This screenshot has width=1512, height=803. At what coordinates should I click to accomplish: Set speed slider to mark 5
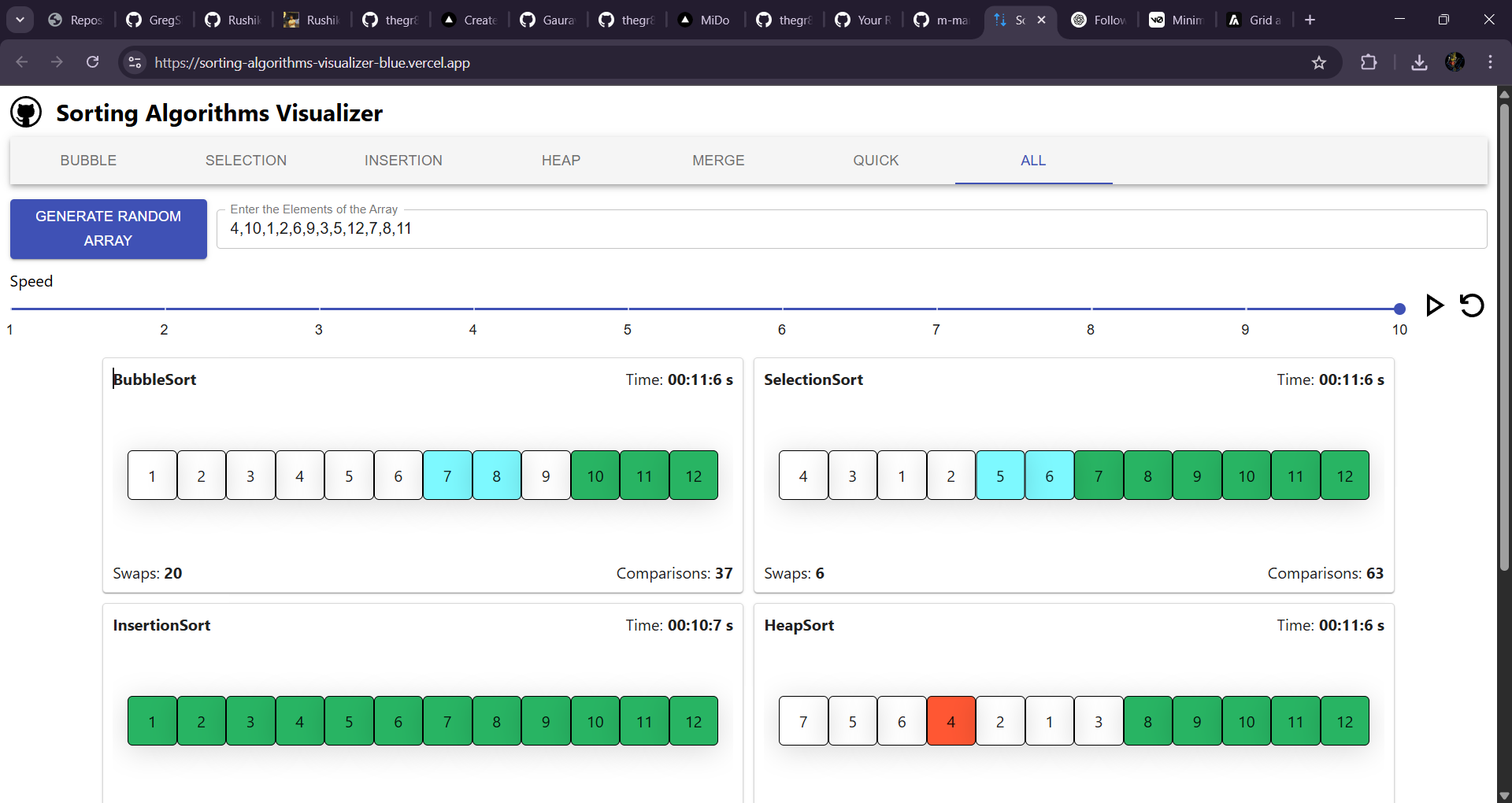click(x=628, y=309)
